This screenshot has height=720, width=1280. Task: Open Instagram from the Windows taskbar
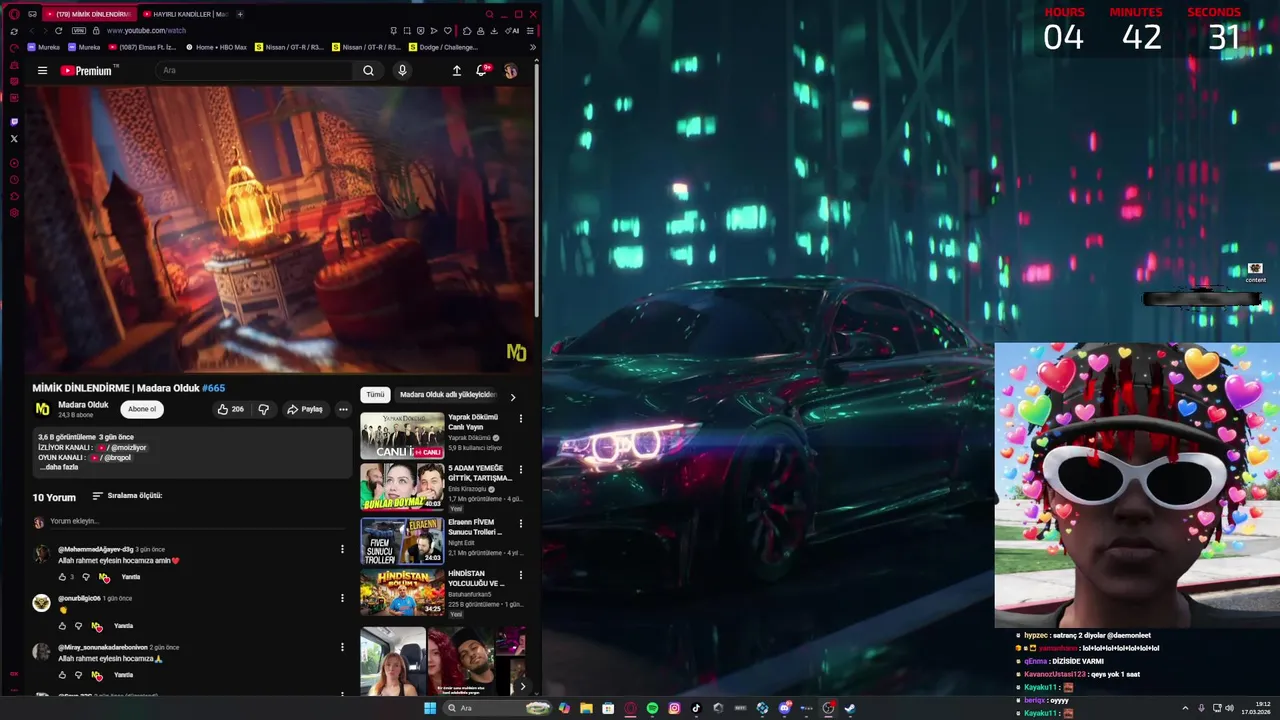674,708
